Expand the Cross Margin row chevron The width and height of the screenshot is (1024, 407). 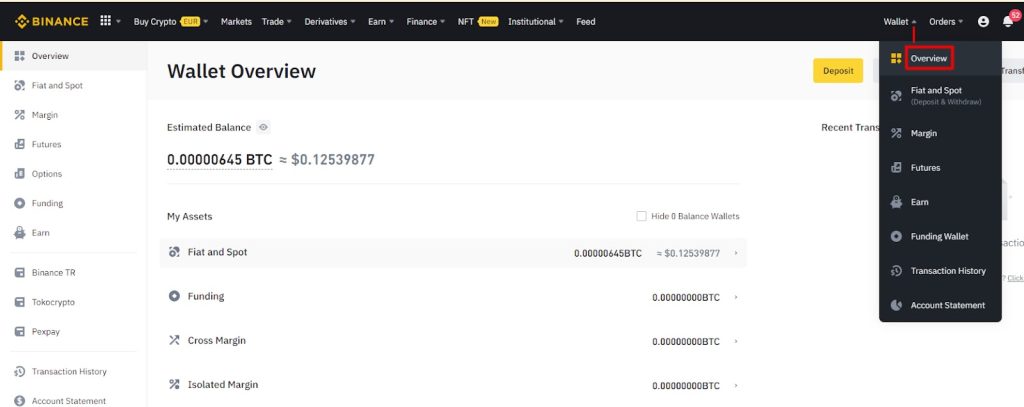[x=736, y=342]
